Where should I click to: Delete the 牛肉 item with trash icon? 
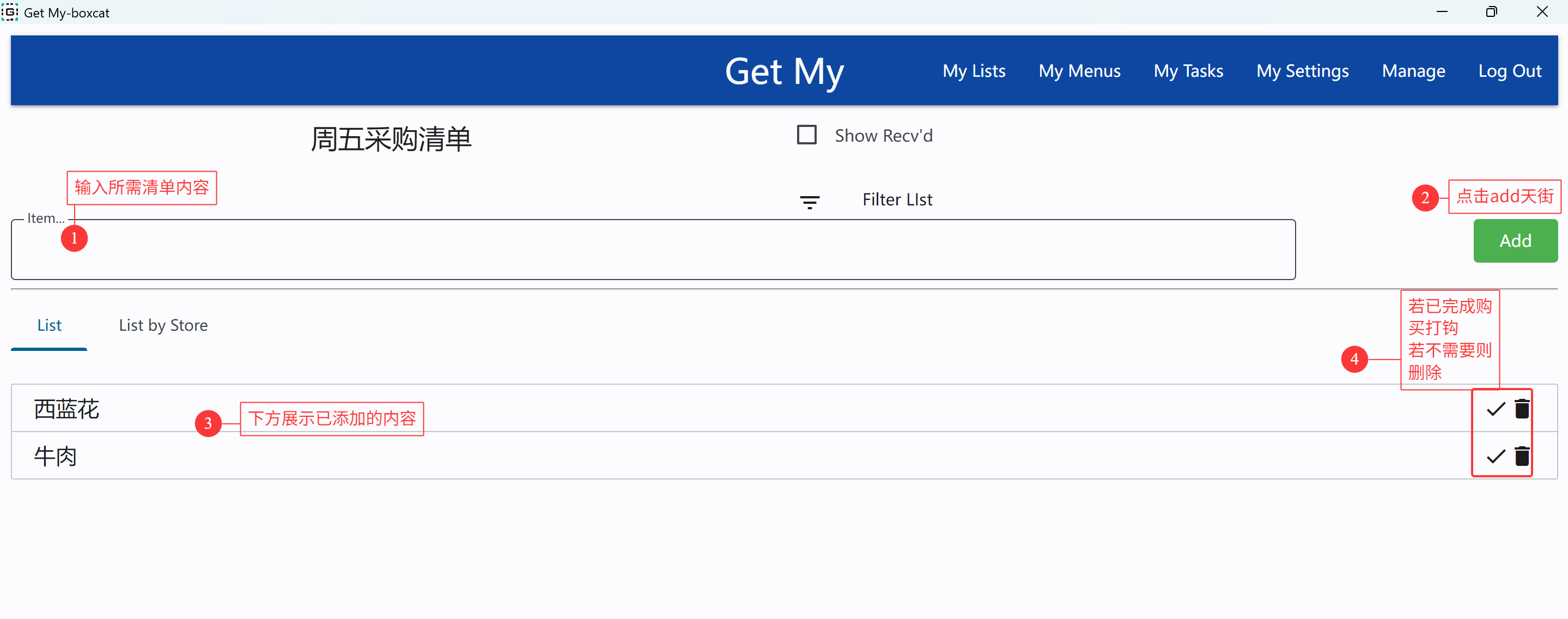[x=1522, y=456]
